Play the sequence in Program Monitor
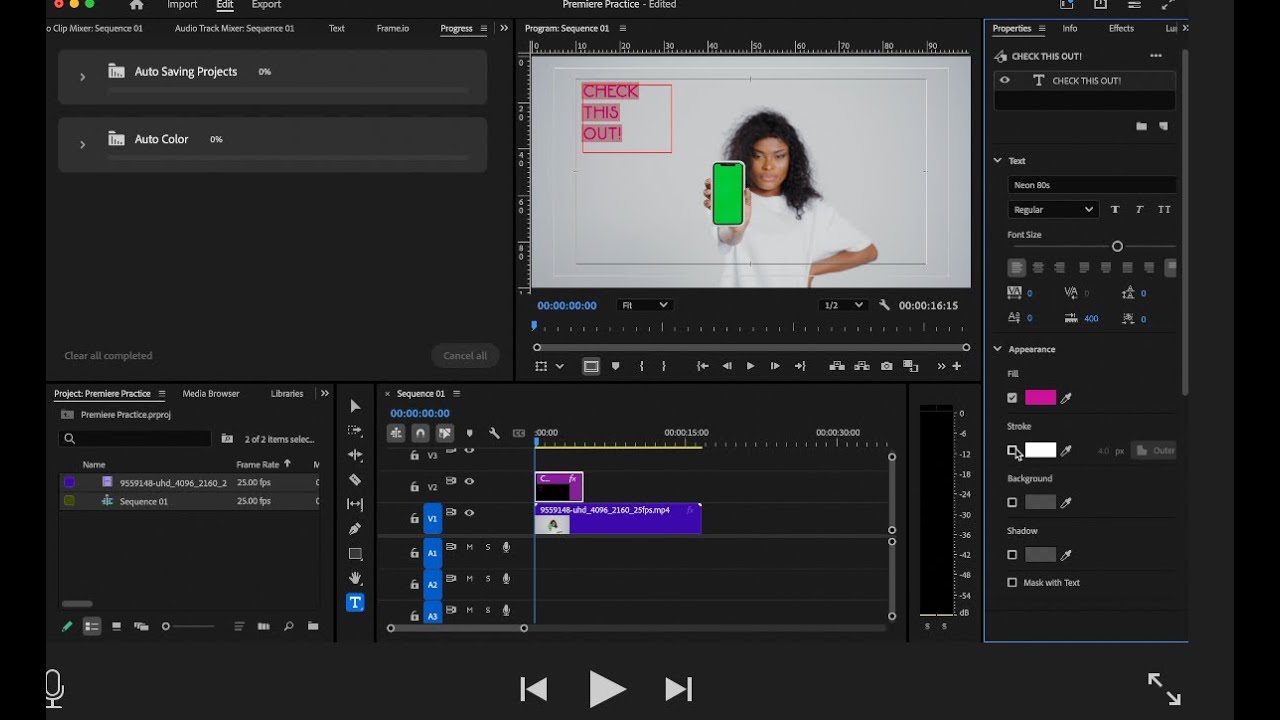Image resolution: width=1280 pixels, height=720 pixels. pyautogui.click(x=750, y=366)
